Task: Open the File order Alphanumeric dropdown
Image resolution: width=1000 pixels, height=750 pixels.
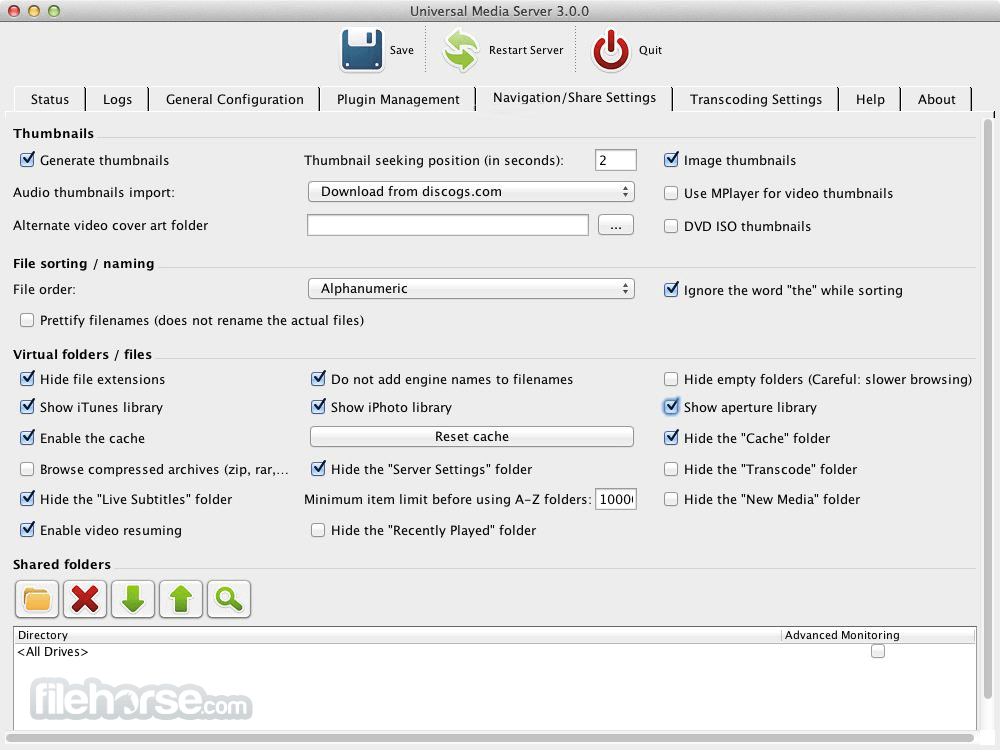Action: (x=471, y=288)
